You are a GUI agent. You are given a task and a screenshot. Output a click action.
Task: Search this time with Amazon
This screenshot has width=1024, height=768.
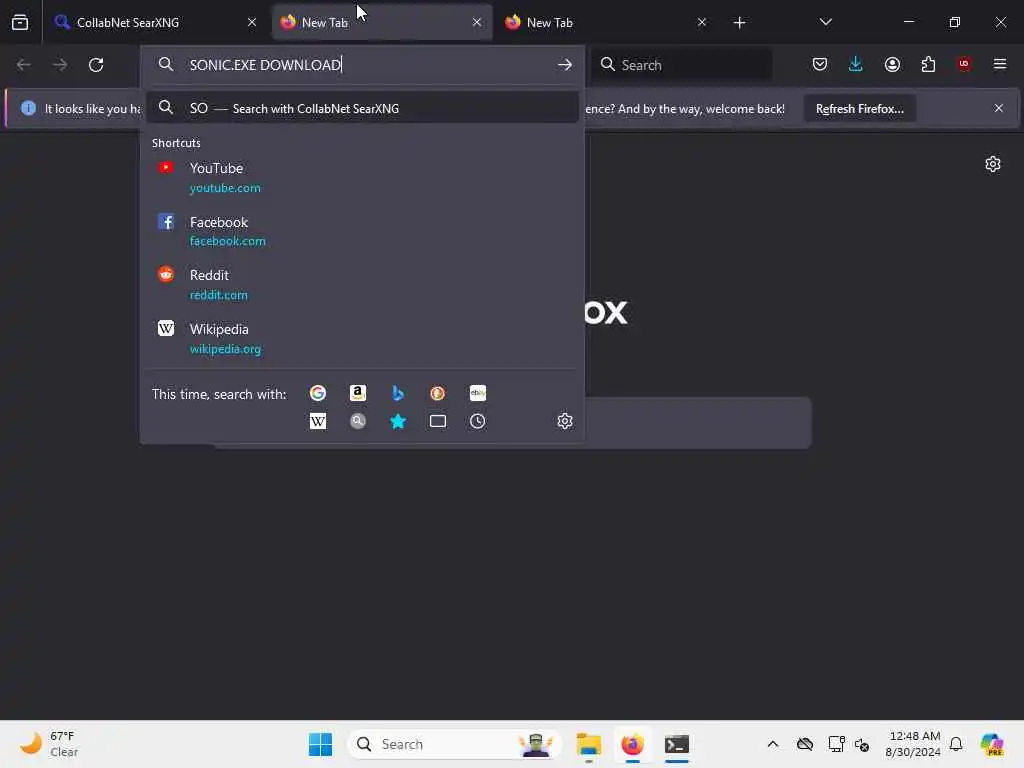click(357, 393)
